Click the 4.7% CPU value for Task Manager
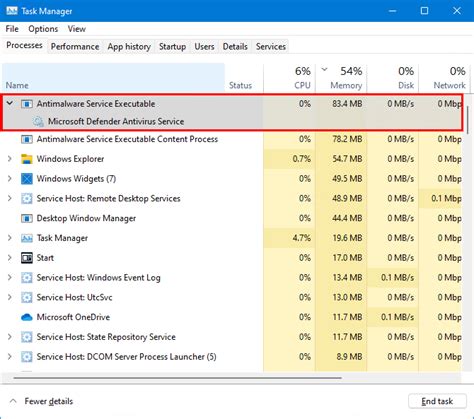Viewport: 474px width, 419px height. pos(302,238)
